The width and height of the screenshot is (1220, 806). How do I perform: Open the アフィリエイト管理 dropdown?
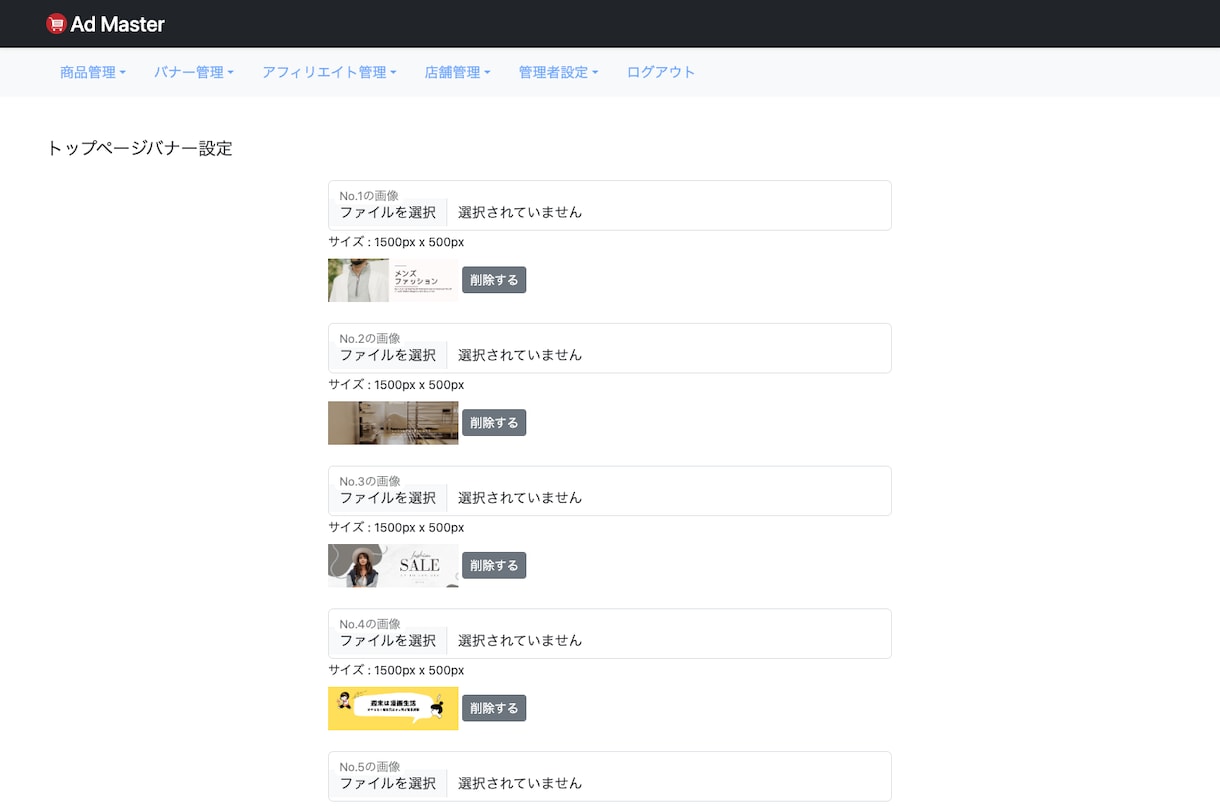(x=329, y=72)
